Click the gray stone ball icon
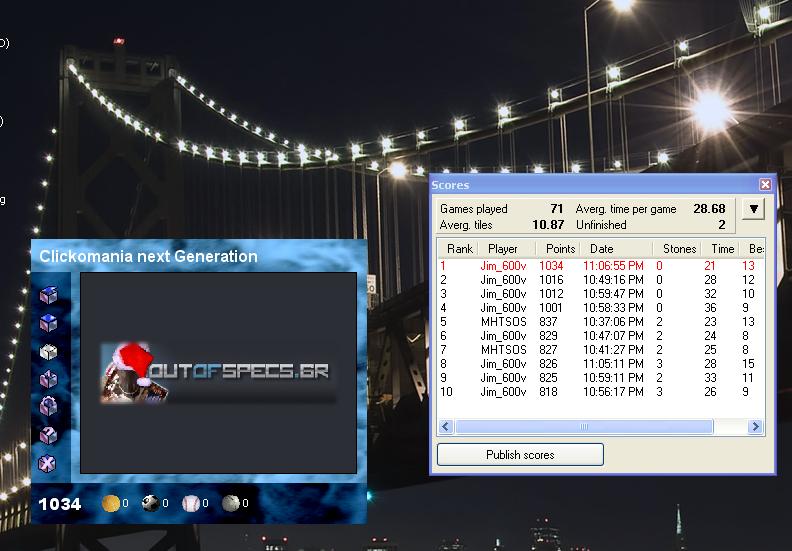The height and width of the screenshot is (551, 792). 231,503
